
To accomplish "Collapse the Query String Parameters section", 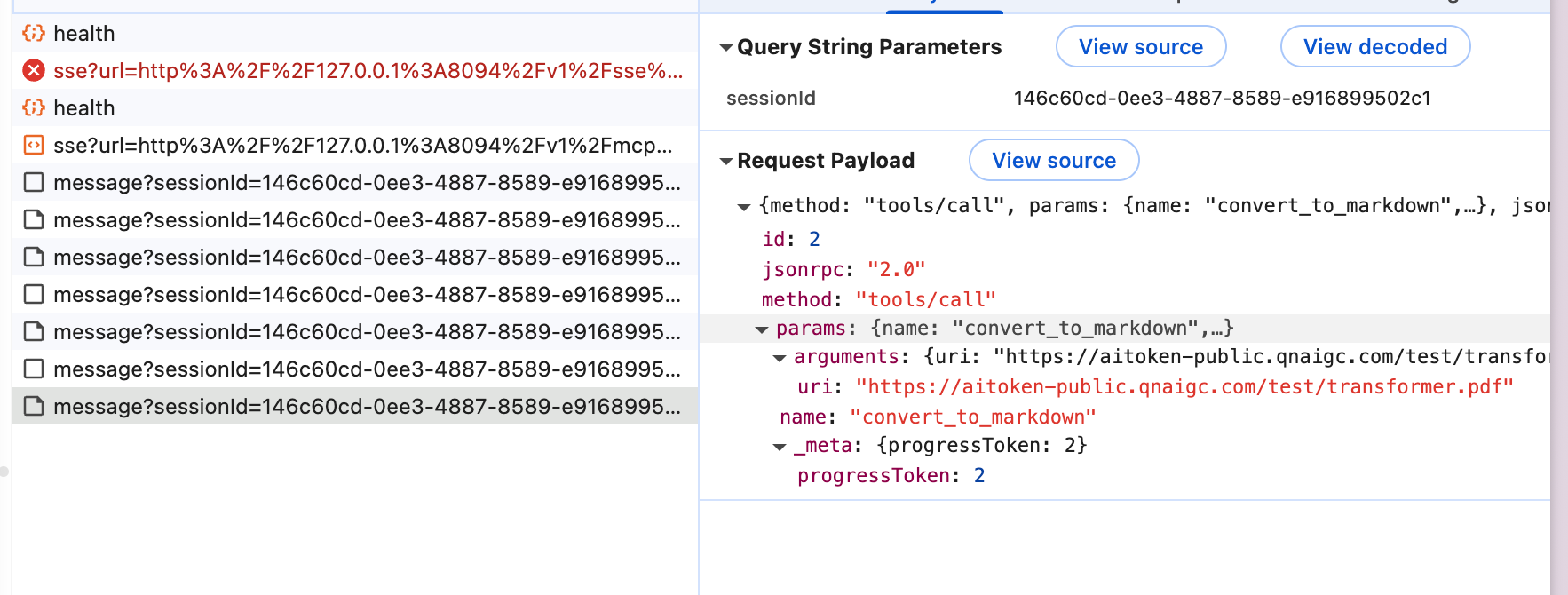I will pos(726,48).
